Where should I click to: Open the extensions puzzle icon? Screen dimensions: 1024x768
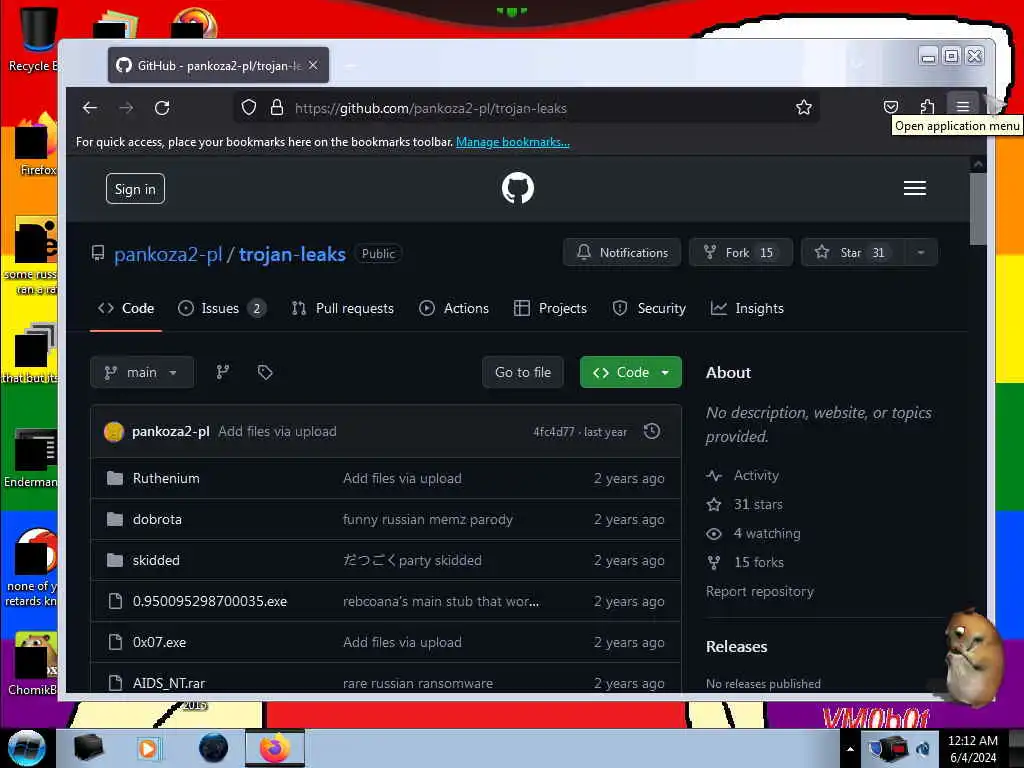(x=927, y=107)
